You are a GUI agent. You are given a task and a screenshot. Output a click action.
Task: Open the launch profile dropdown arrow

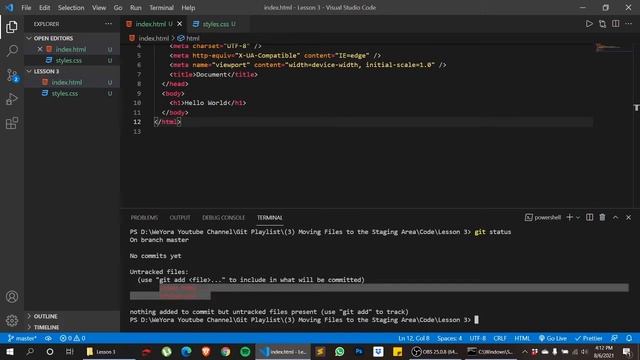coord(578,218)
